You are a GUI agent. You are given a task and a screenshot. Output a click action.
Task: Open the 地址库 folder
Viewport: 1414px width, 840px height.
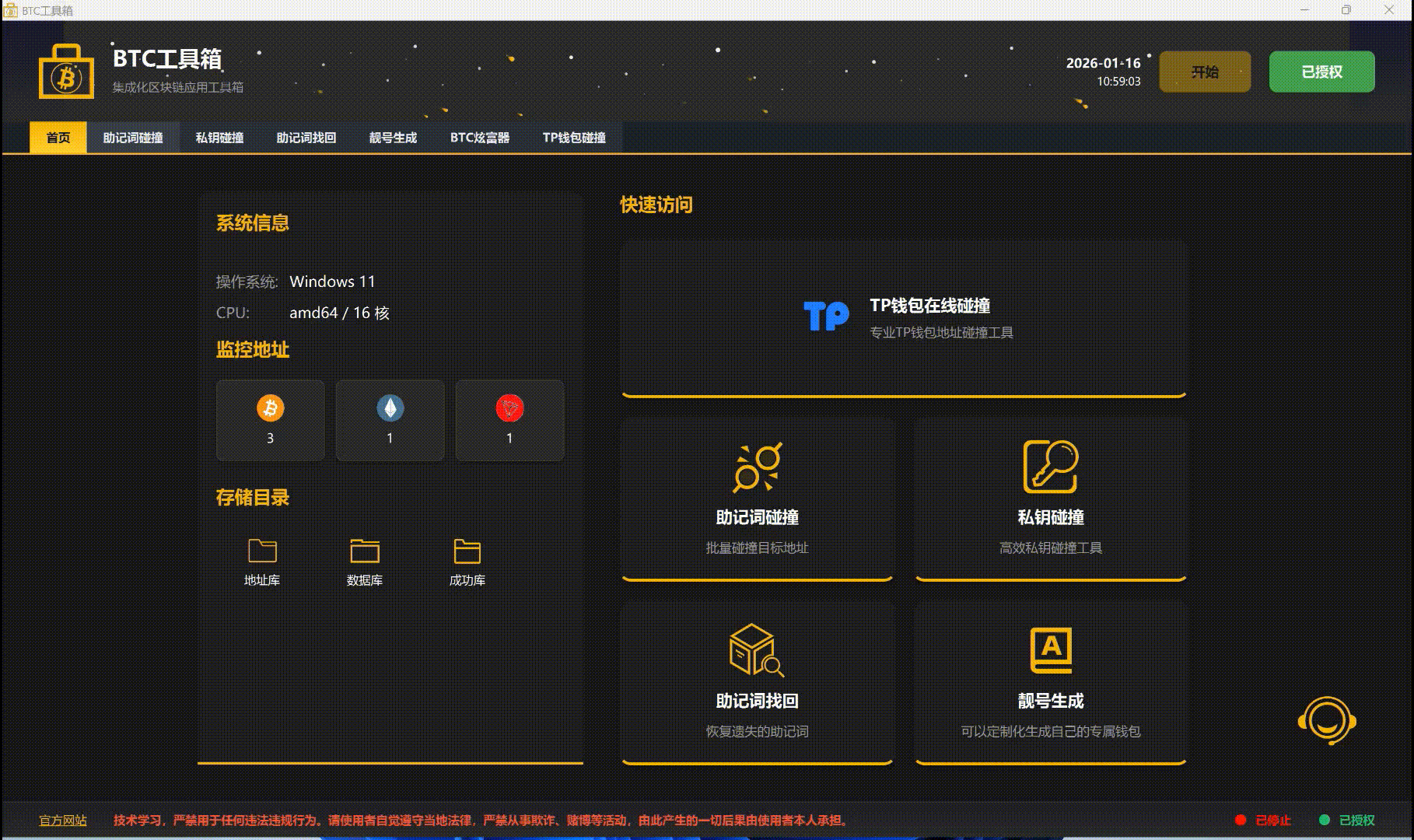point(262,551)
